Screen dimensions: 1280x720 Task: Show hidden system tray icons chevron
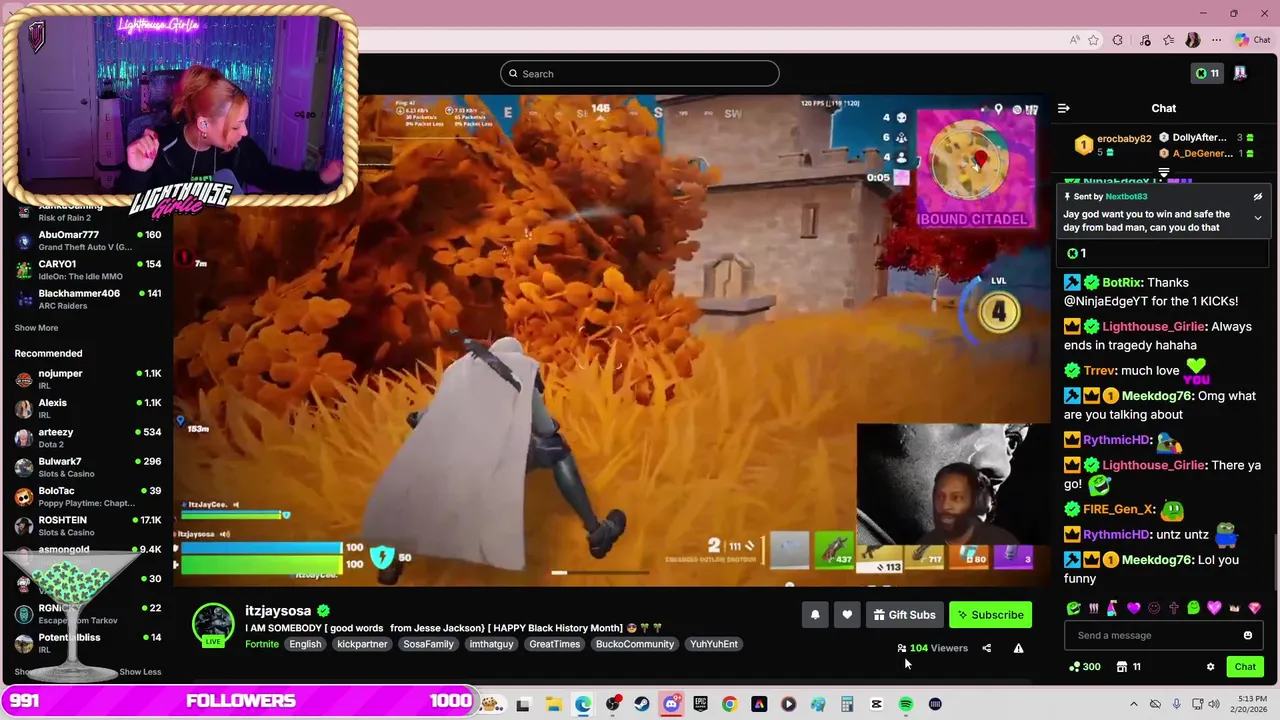pyautogui.click(x=1134, y=704)
